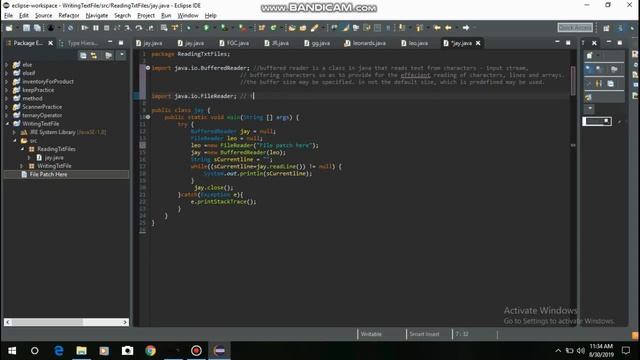This screenshot has height=360, width=640.
Task: Expand the JRE System Library node
Action: pyautogui.click(x=14, y=132)
